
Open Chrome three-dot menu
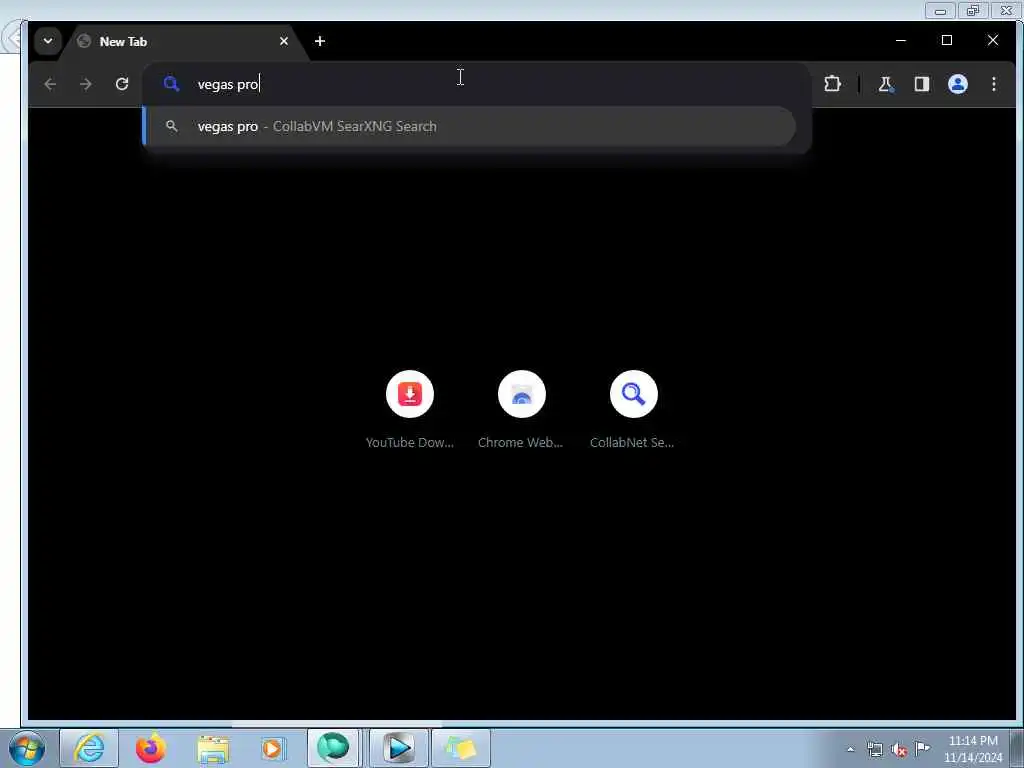(993, 84)
